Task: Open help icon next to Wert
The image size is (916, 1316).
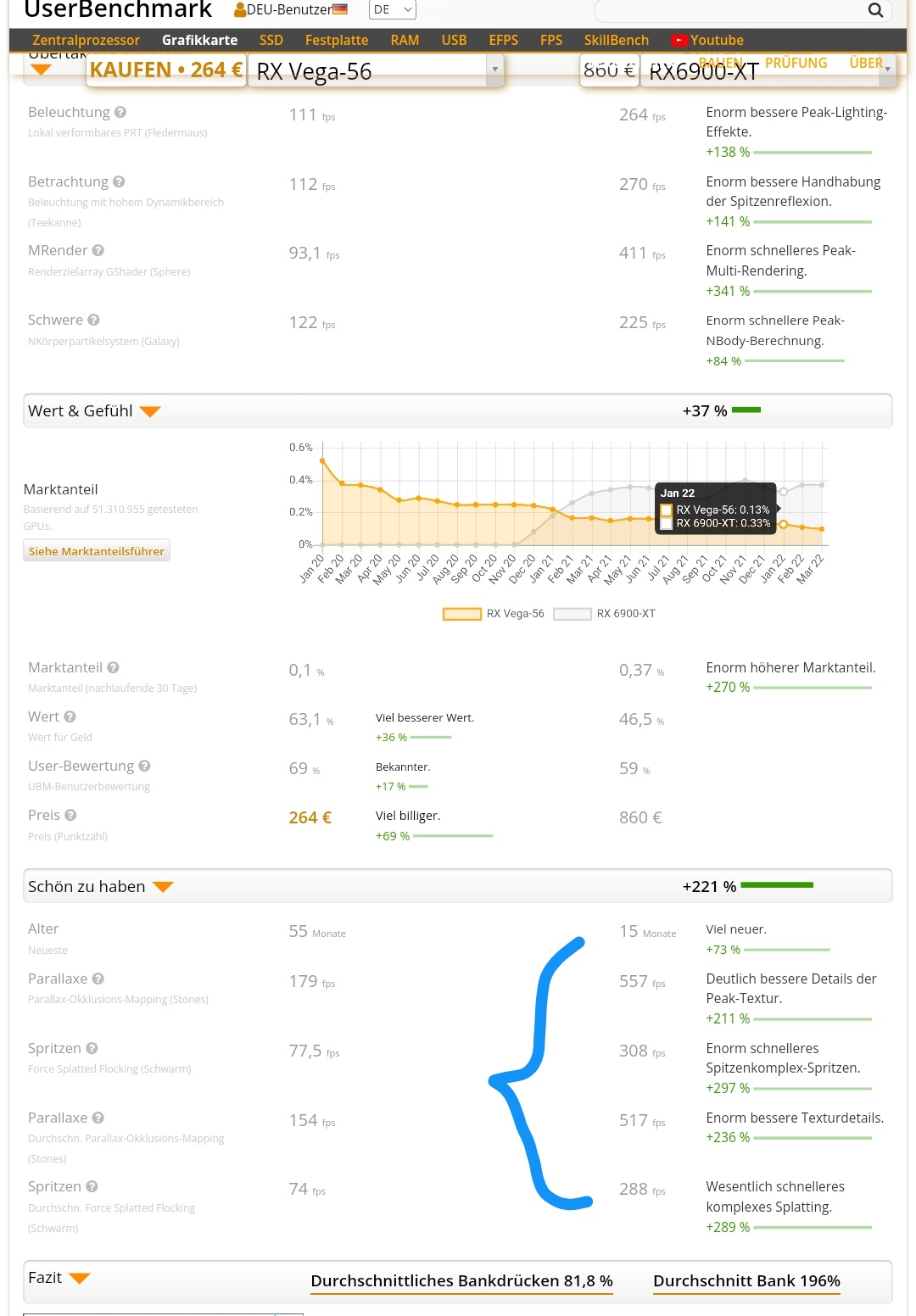Action: click(x=70, y=717)
